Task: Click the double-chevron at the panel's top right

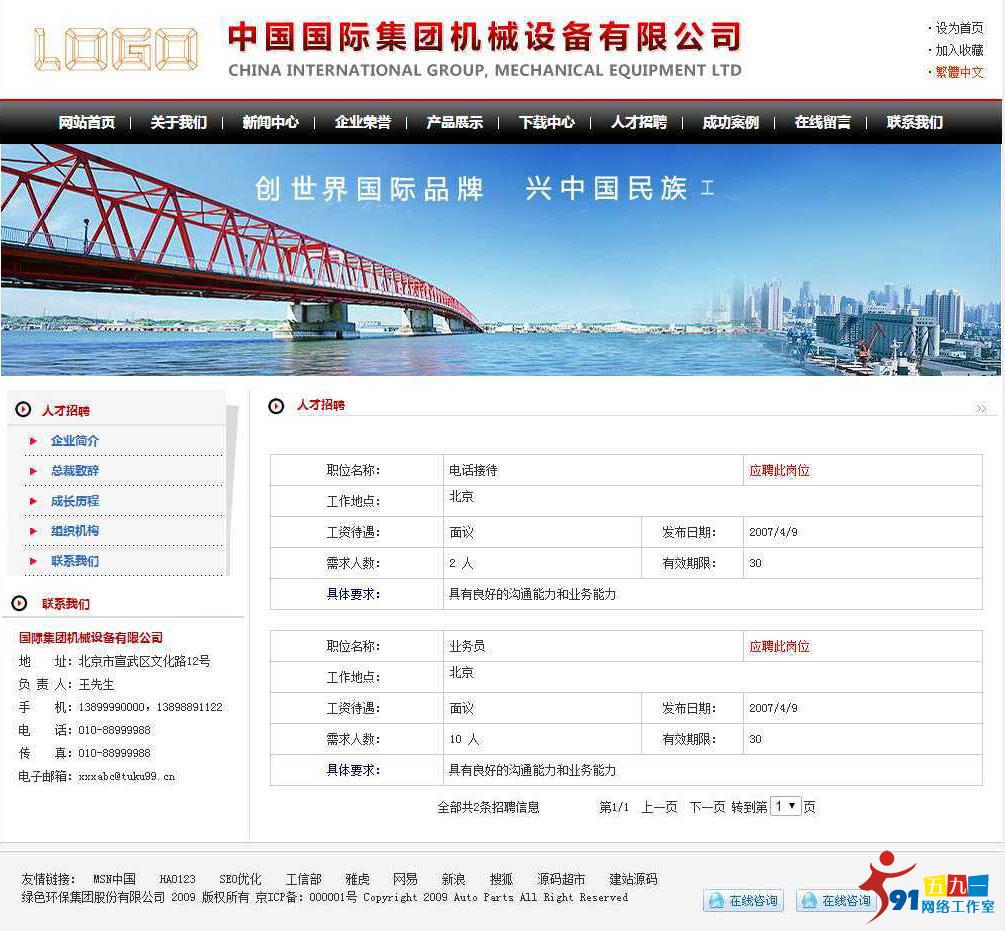Action: 981,408
